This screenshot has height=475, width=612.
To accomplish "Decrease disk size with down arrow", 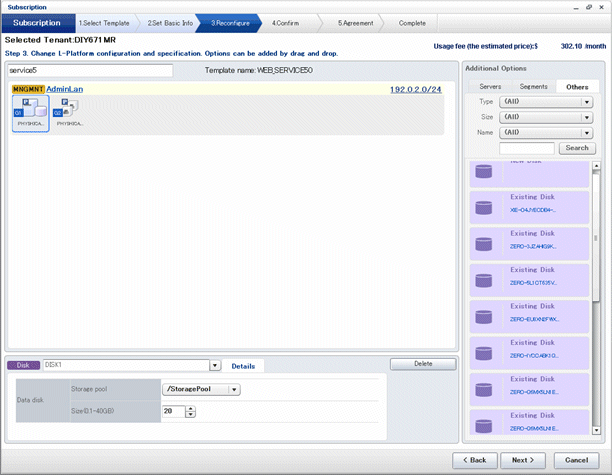I will tap(190, 415).
